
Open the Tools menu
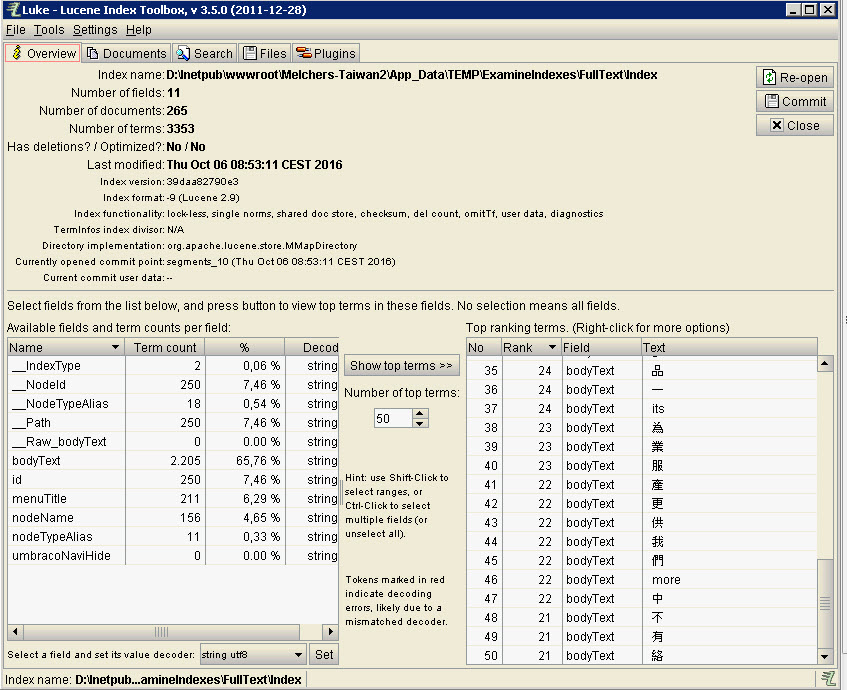tap(49, 30)
